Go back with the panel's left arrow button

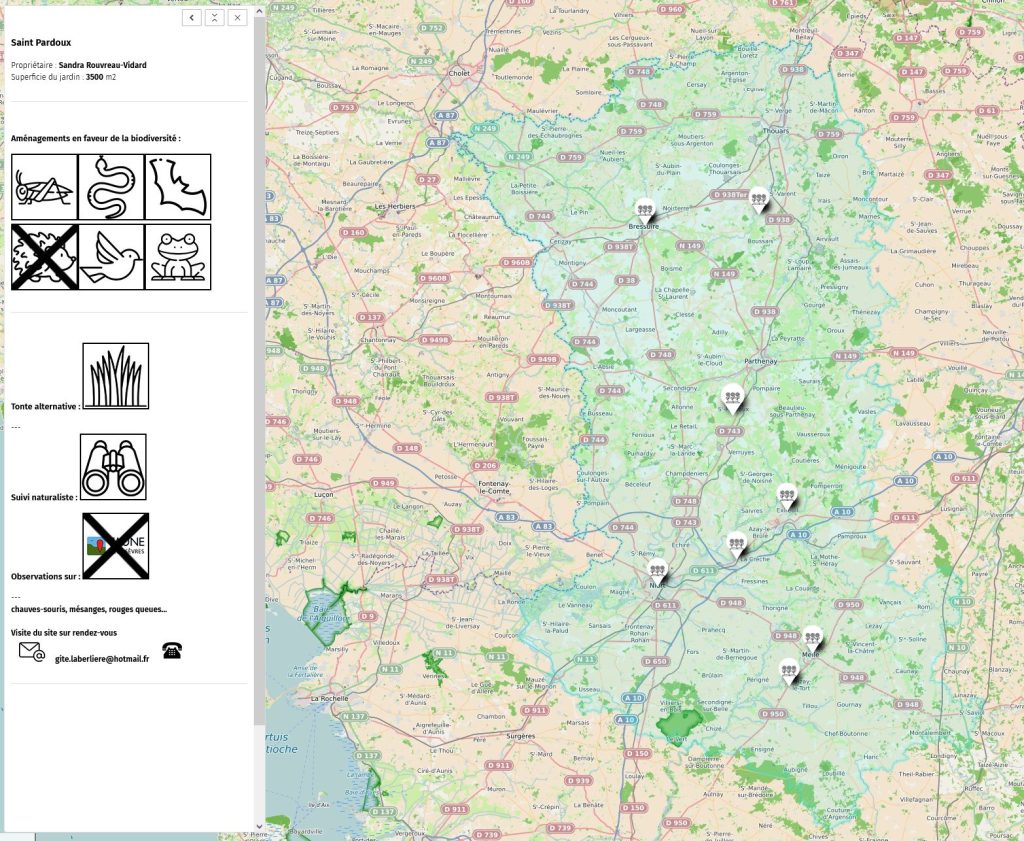tap(192, 18)
